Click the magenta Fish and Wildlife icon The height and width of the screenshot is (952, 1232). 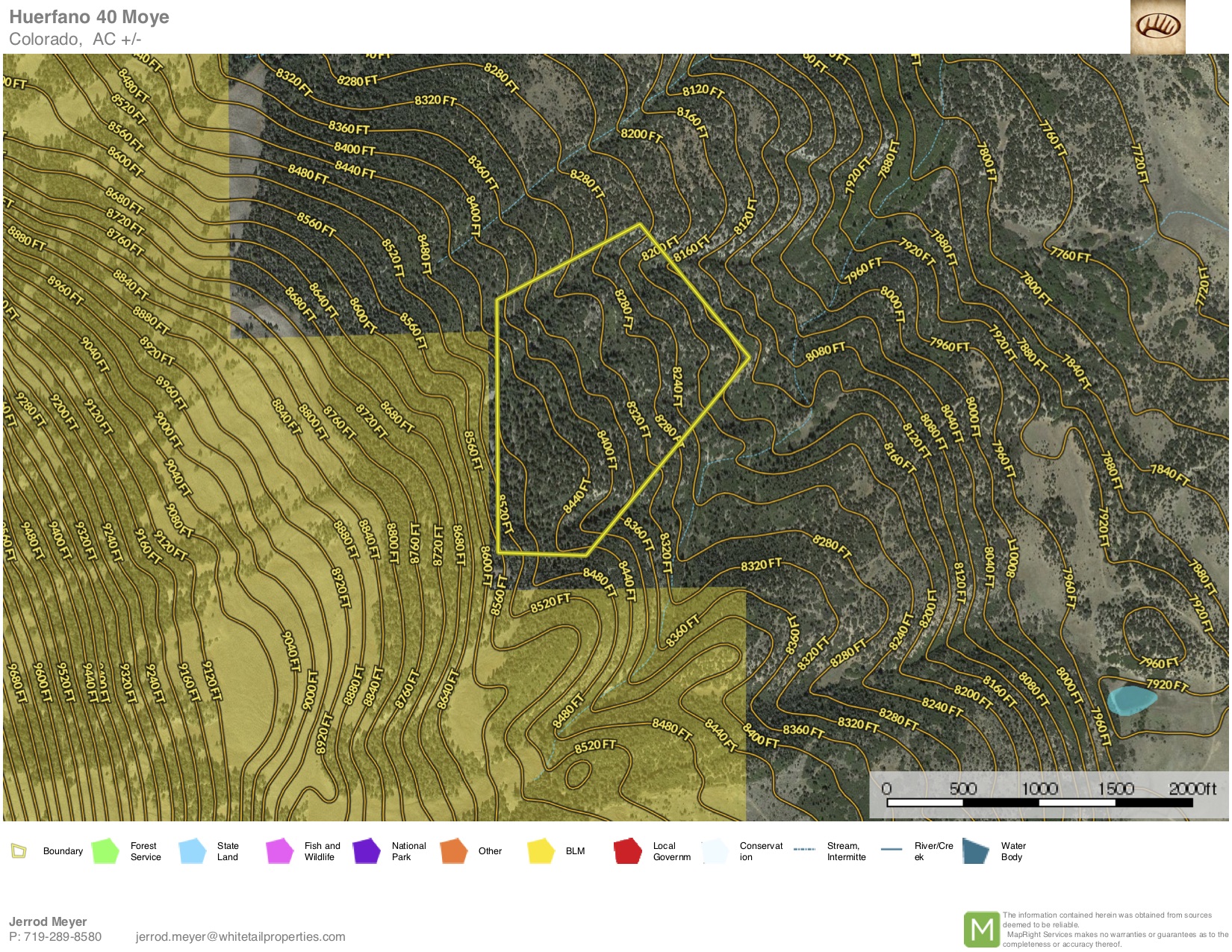[279, 850]
